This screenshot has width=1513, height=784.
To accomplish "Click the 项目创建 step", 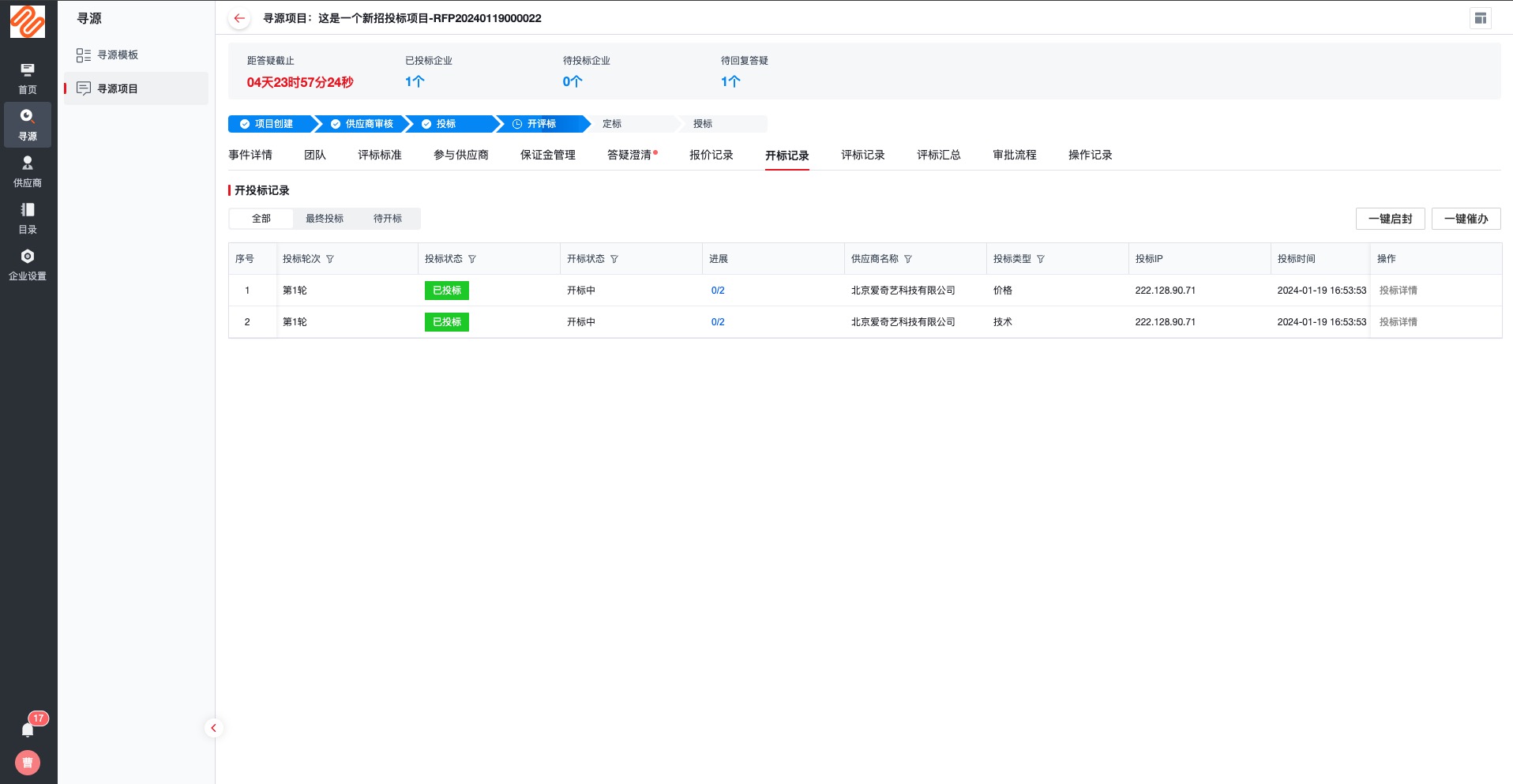I will click(x=271, y=124).
